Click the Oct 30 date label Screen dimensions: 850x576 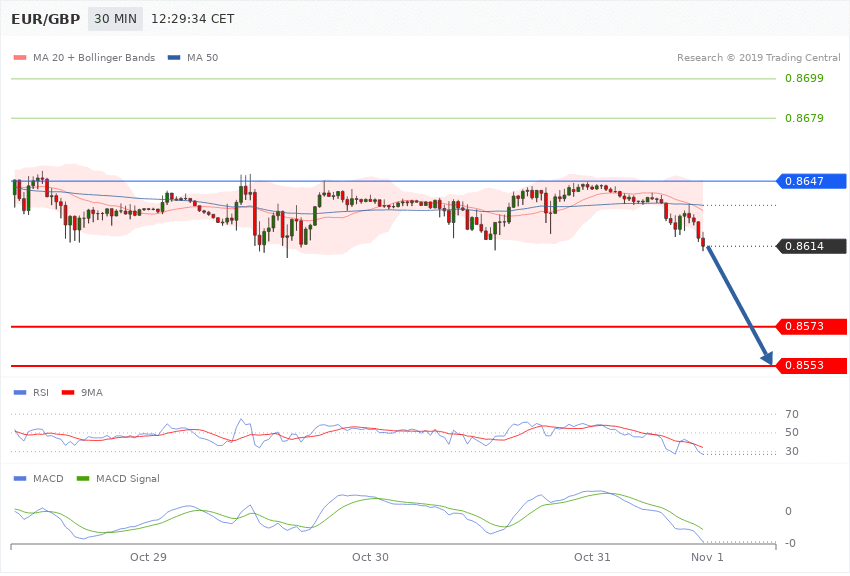(370, 557)
